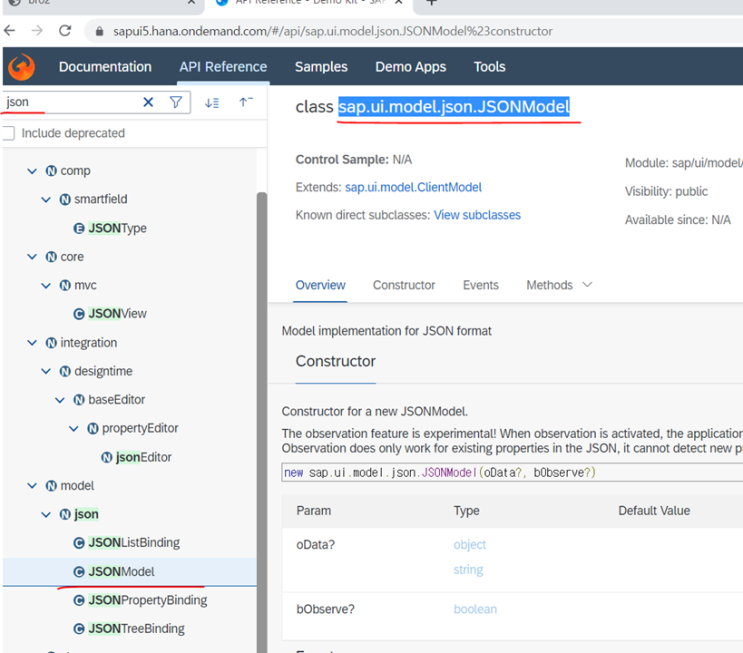Open a new browser tab with plus
The width and height of the screenshot is (743, 653).
[x=431, y=2]
